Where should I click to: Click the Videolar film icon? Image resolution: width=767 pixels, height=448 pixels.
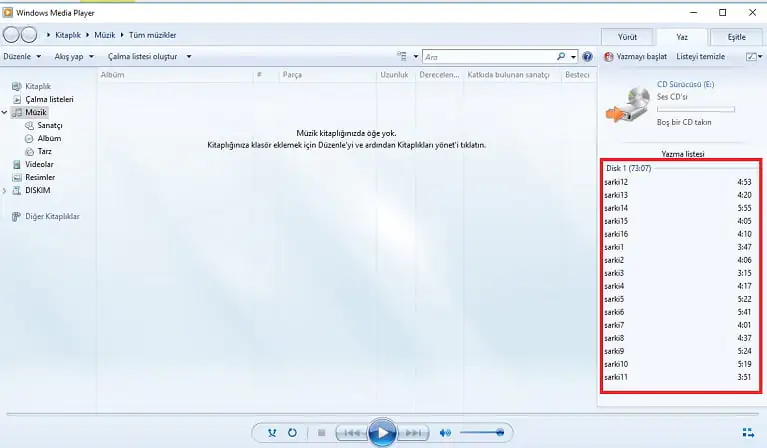pyautogui.click(x=17, y=164)
